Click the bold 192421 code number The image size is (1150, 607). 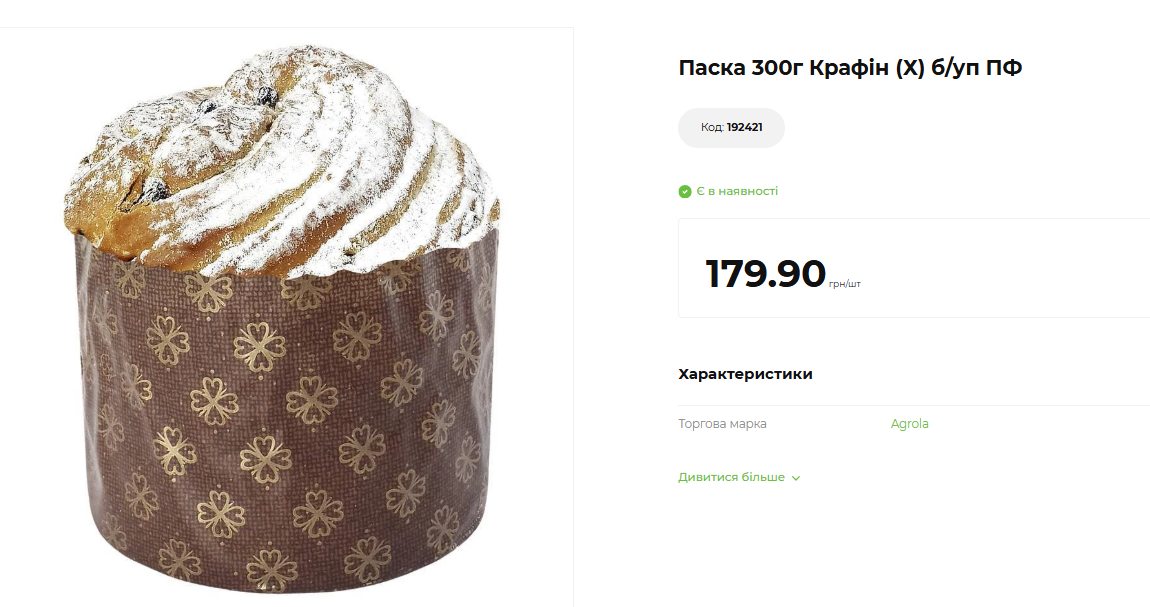(745, 128)
